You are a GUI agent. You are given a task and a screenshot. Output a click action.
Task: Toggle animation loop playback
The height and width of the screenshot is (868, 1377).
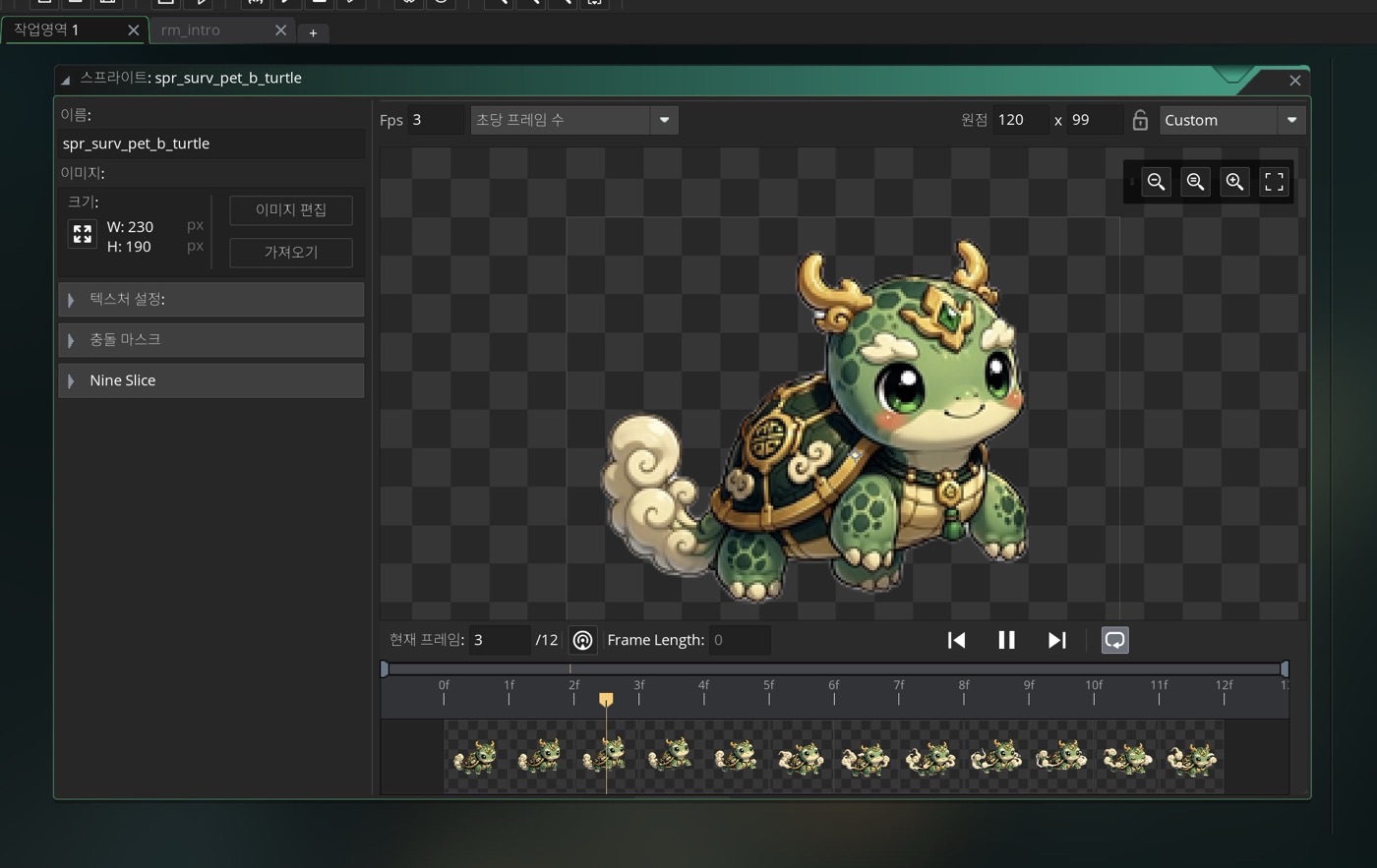1114,640
